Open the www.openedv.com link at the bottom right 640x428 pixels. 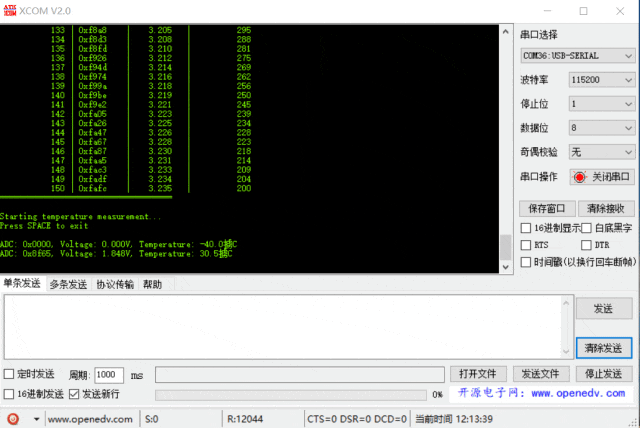[578, 393]
